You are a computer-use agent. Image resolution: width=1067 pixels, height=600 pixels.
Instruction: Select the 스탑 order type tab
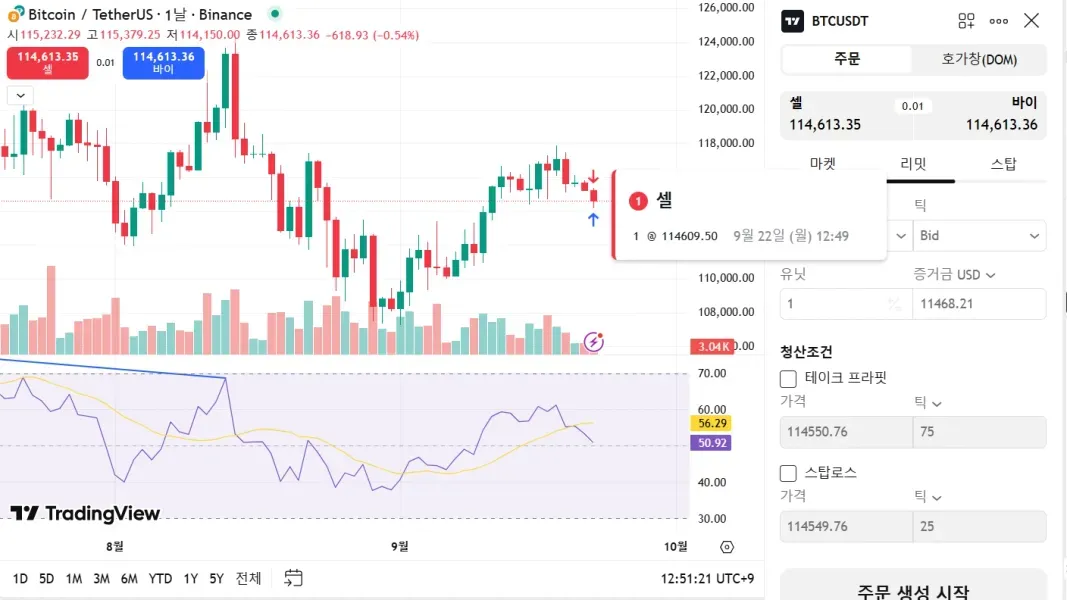pos(1003,164)
